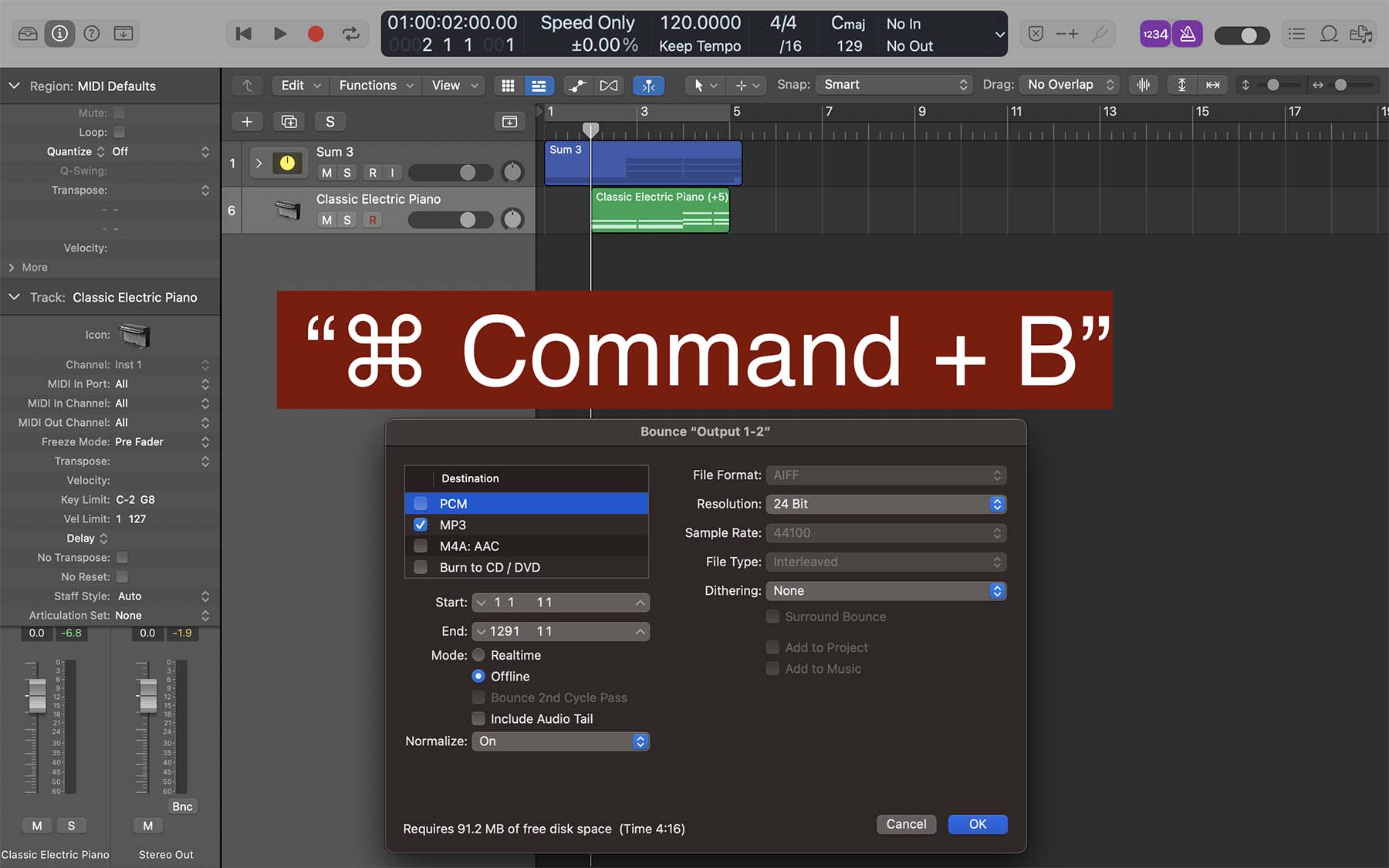This screenshot has height=868, width=1389.
Task: Toggle vertical auto zoom icon
Action: tap(1181, 85)
